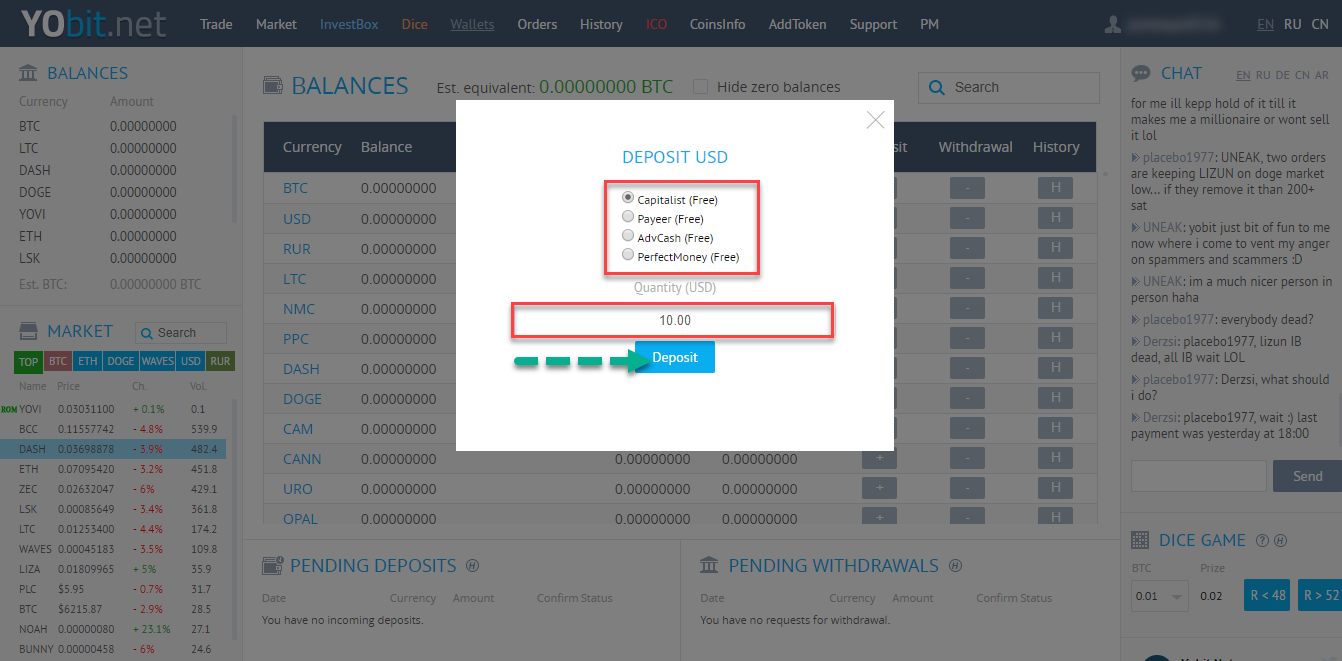Select the PerfectMoney (Free) payment option

click(628, 255)
